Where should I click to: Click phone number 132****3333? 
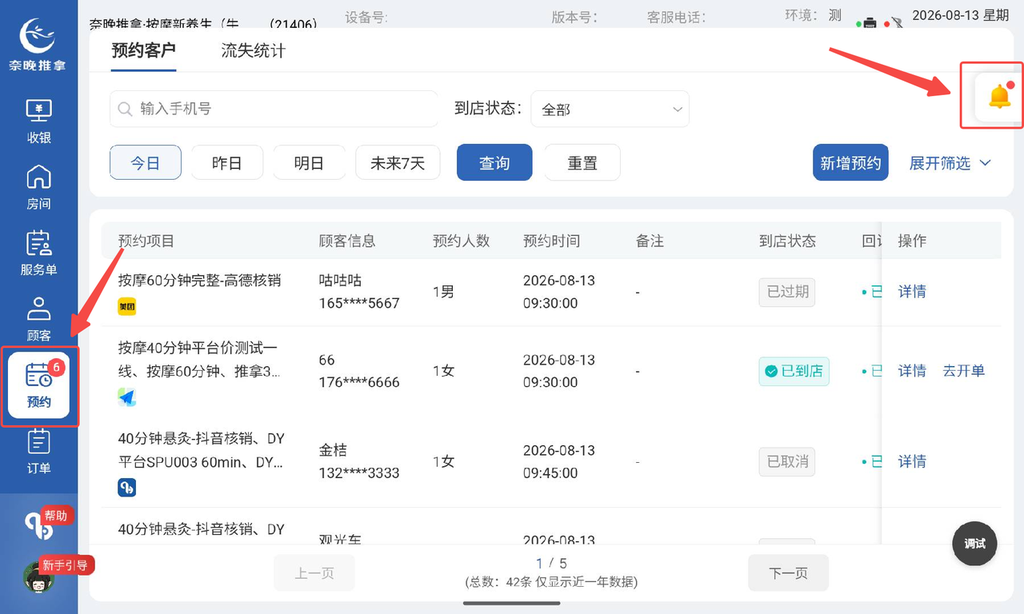[359, 473]
